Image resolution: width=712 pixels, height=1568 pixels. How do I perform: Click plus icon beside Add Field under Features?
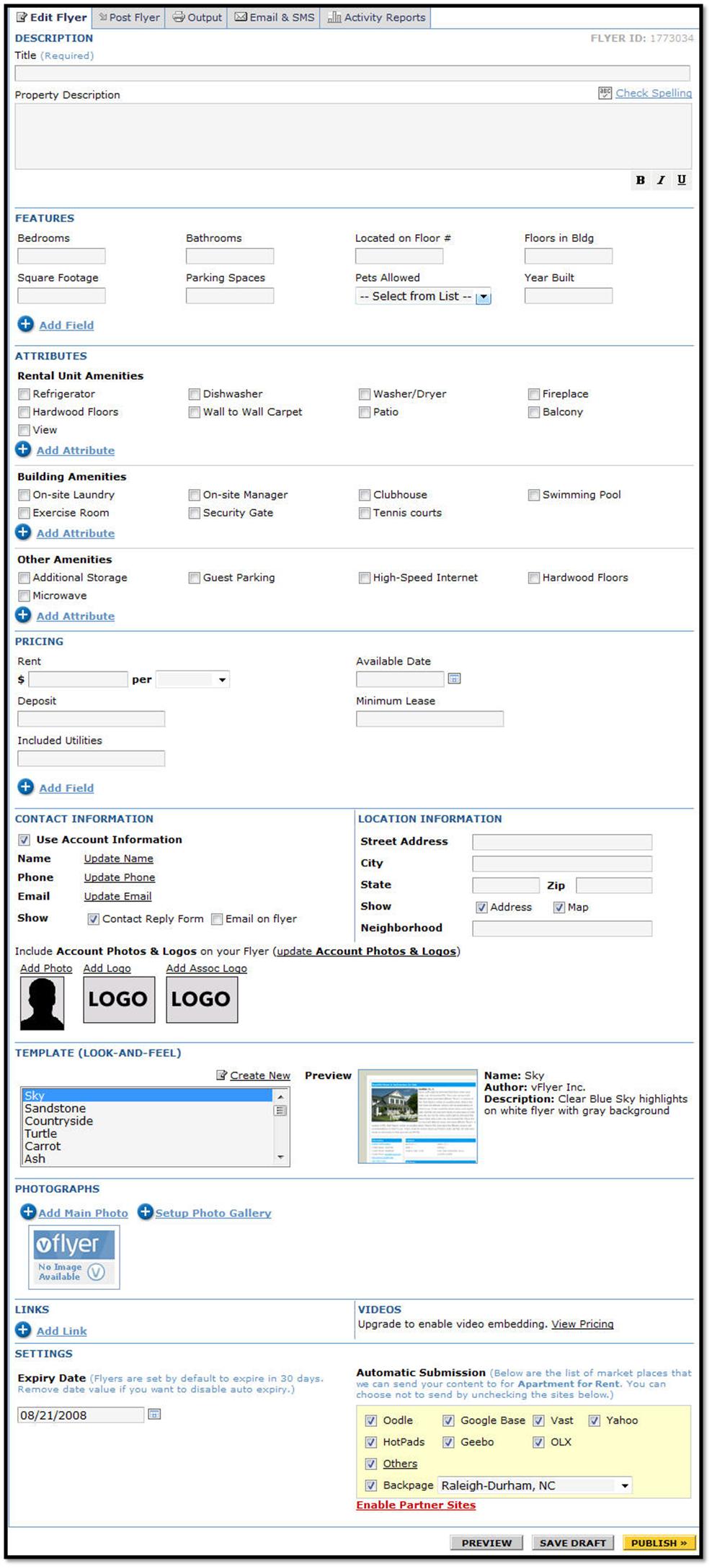25,324
